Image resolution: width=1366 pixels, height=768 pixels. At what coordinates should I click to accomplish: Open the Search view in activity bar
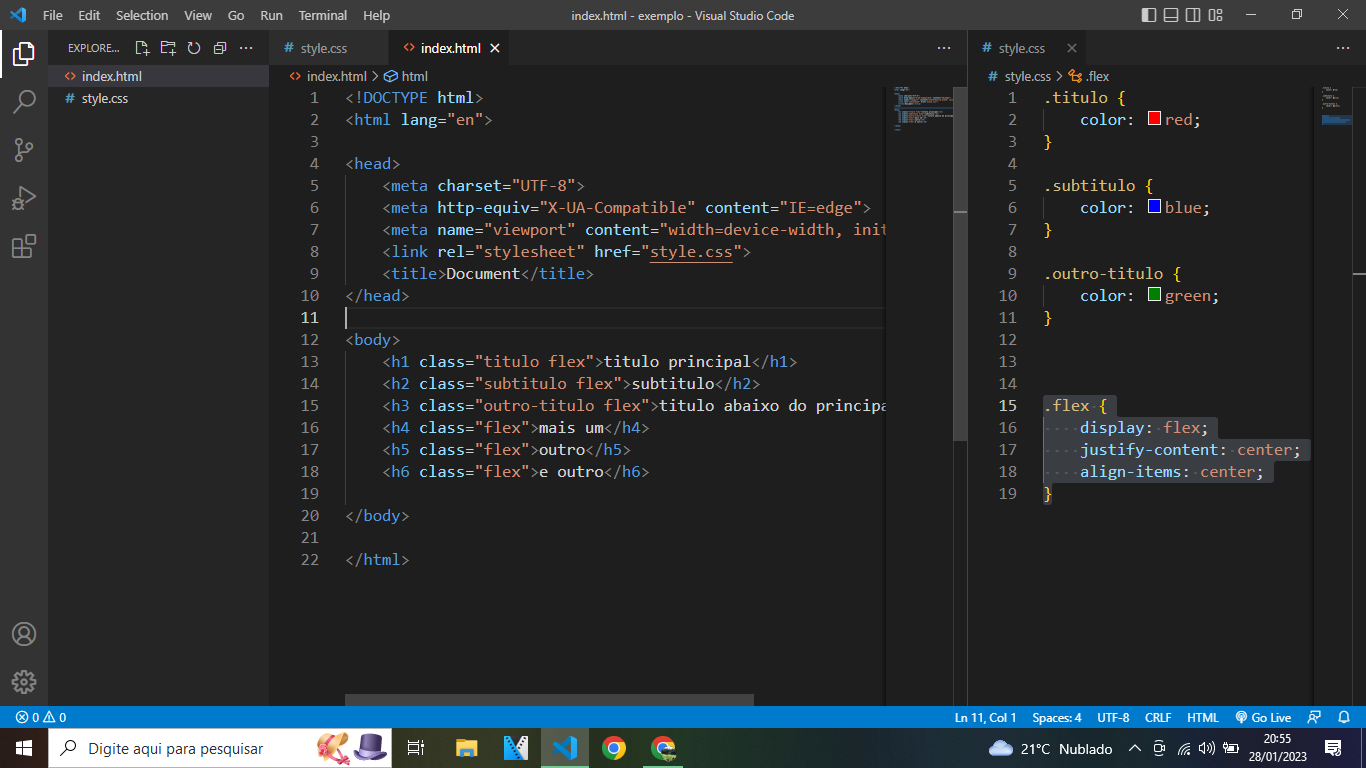tap(24, 102)
